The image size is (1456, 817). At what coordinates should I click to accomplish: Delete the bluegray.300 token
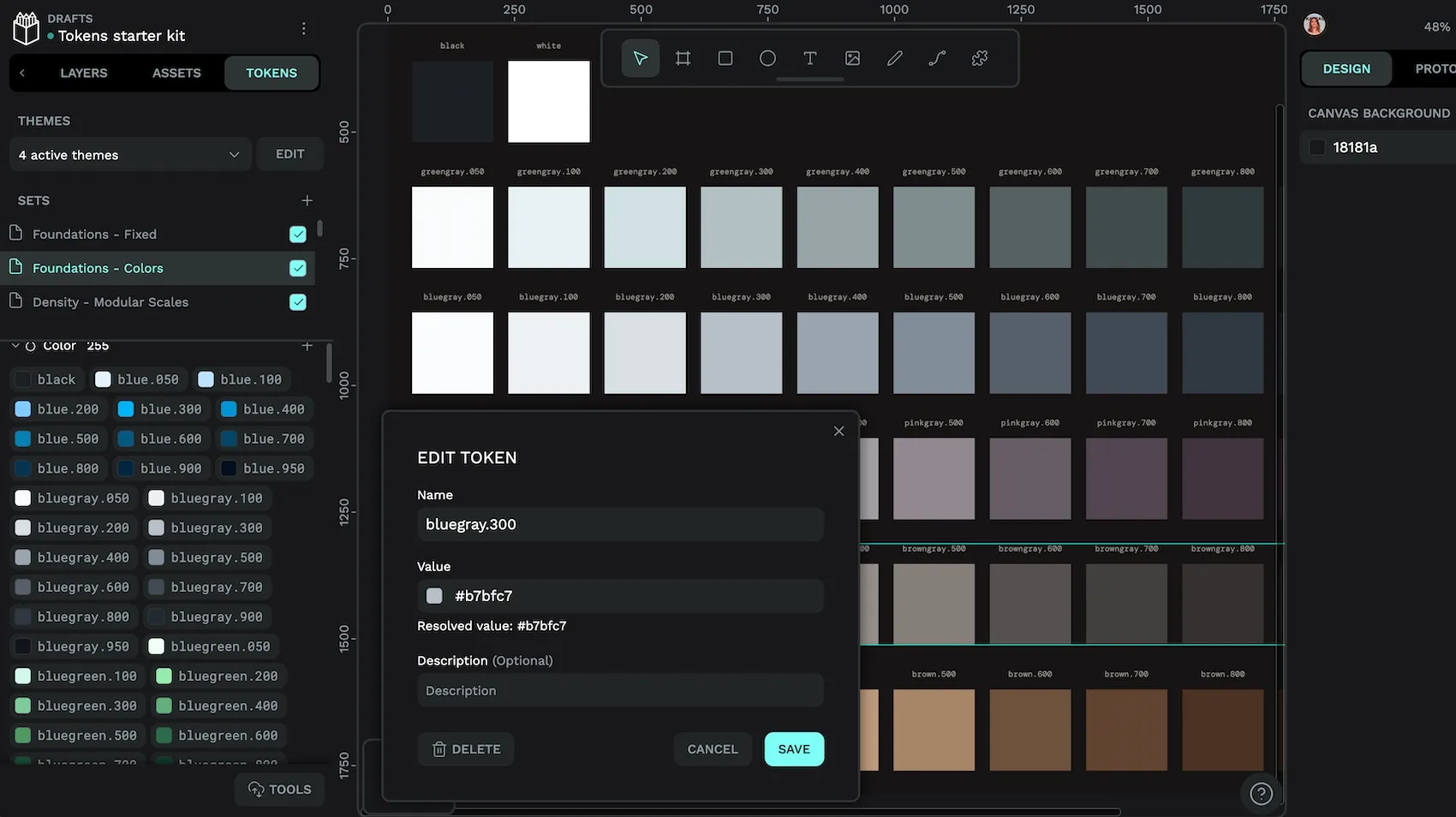click(466, 748)
